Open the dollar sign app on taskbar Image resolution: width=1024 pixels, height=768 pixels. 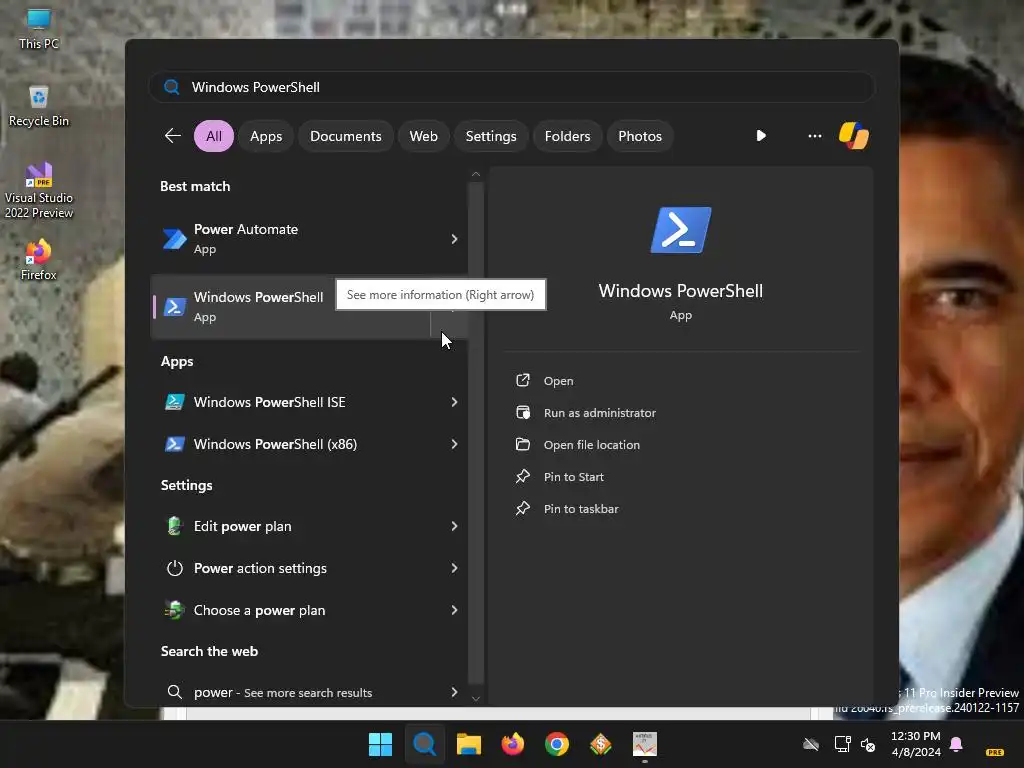pyautogui.click(x=601, y=744)
